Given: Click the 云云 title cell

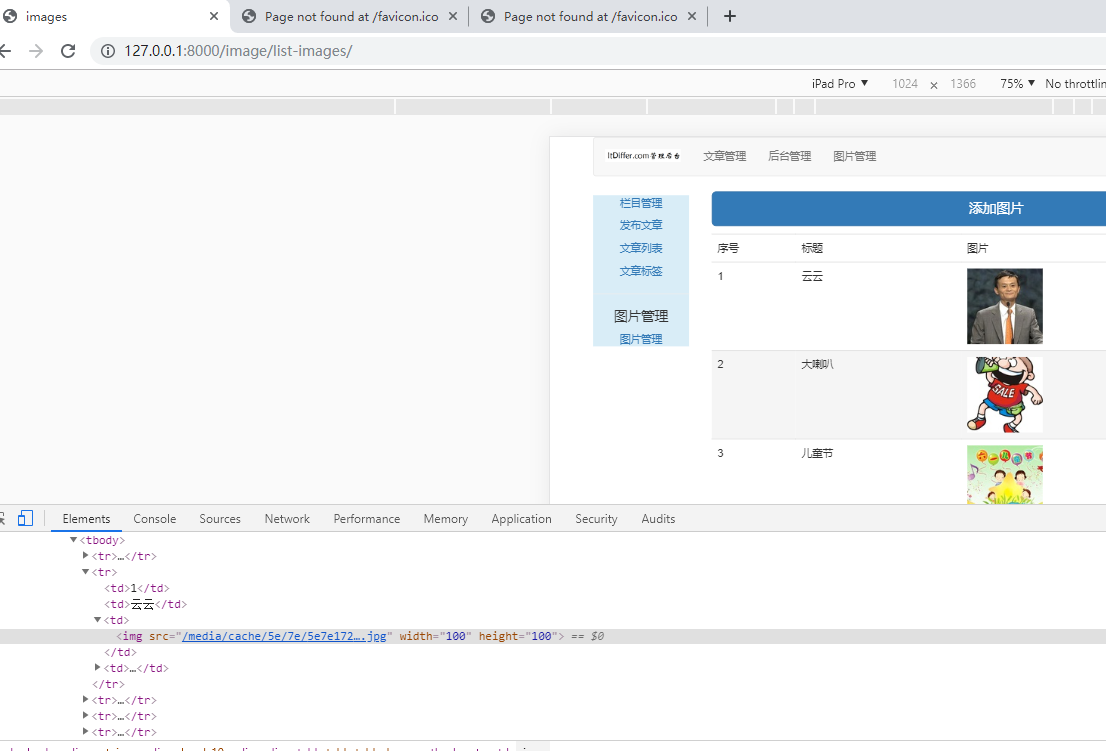Looking at the screenshot, I should [x=812, y=276].
